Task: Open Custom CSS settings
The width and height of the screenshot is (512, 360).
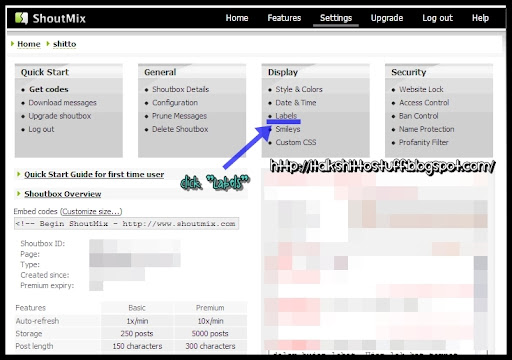Action: click(x=296, y=142)
